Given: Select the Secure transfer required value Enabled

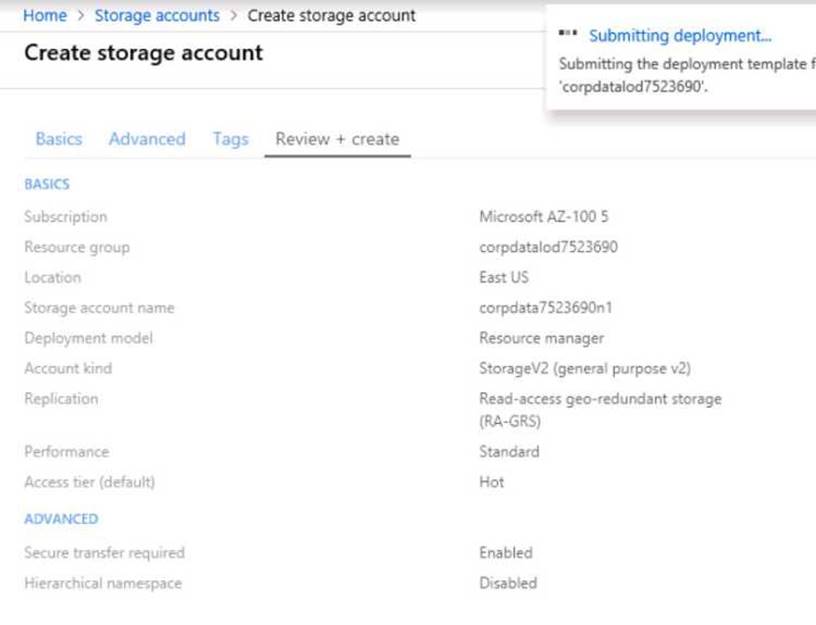Looking at the screenshot, I should [506, 553].
